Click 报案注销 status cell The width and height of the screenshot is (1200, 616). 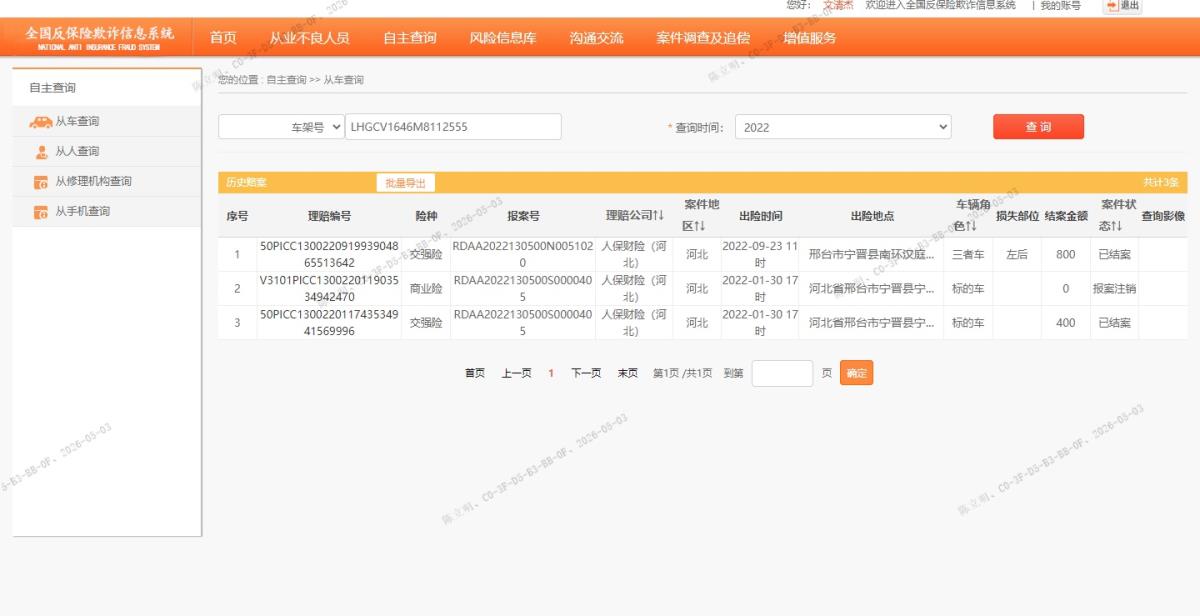[1114, 289]
